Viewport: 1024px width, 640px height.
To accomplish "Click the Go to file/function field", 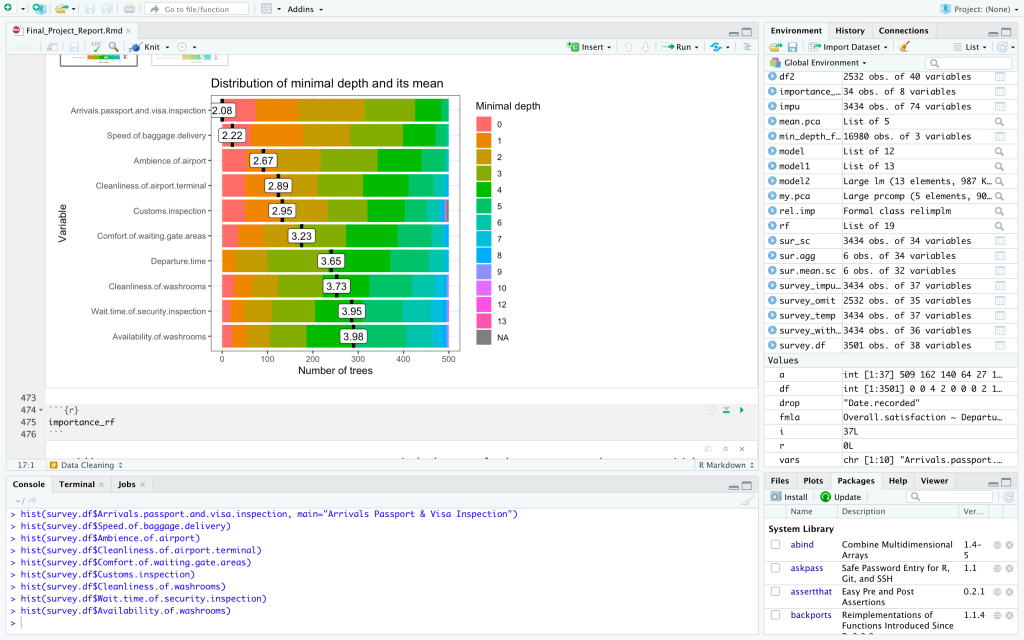I will tap(196, 9).
